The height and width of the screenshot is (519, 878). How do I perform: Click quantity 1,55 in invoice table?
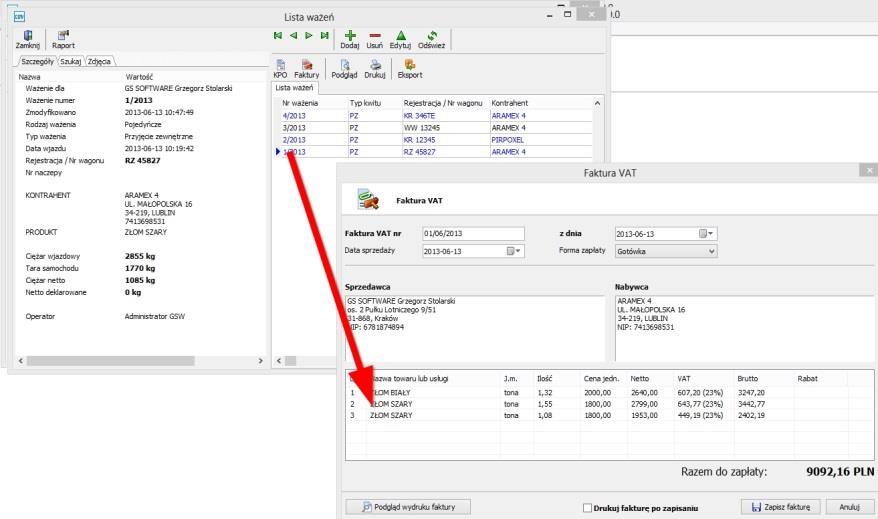click(x=545, y=404)
